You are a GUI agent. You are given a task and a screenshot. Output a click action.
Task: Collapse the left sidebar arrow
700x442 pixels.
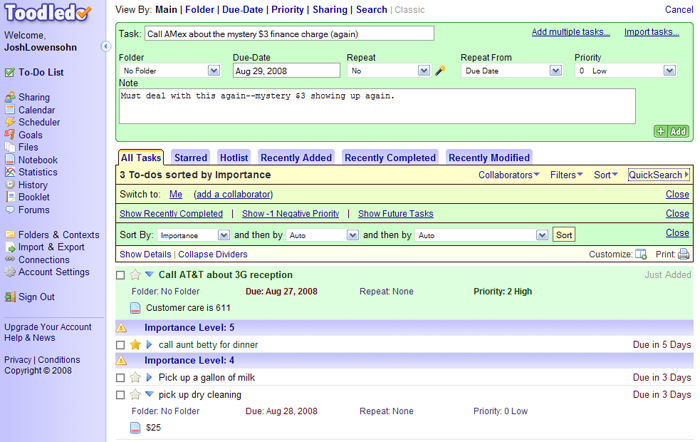106,47
